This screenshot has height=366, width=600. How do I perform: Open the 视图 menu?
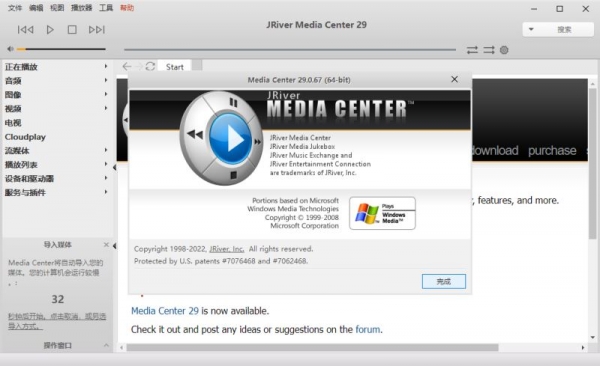tap(57, 8)
